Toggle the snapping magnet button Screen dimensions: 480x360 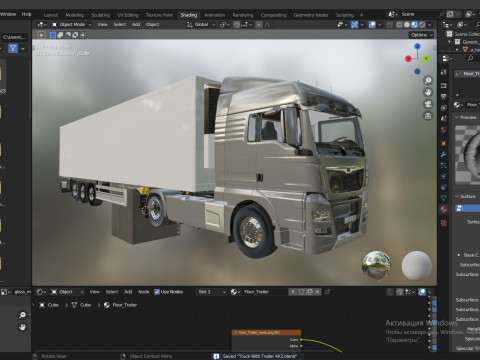(x=236, y=24)
